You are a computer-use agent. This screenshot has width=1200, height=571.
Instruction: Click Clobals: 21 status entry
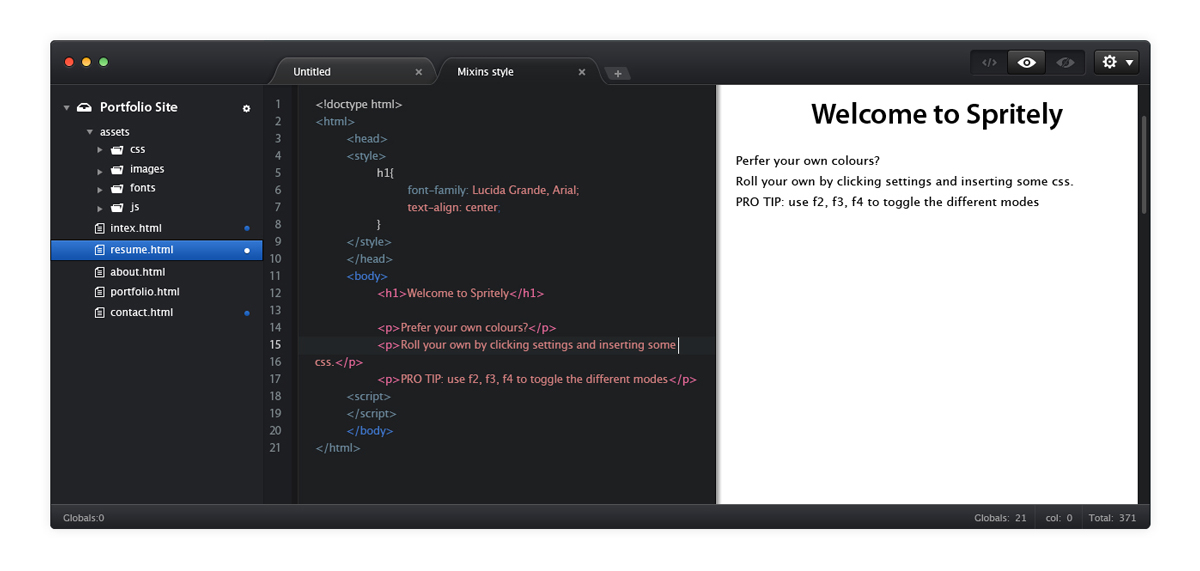1001,518
